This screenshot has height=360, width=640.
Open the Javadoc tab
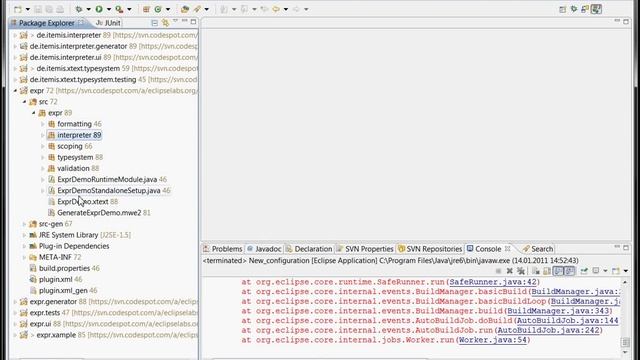(x=264, y=249)
